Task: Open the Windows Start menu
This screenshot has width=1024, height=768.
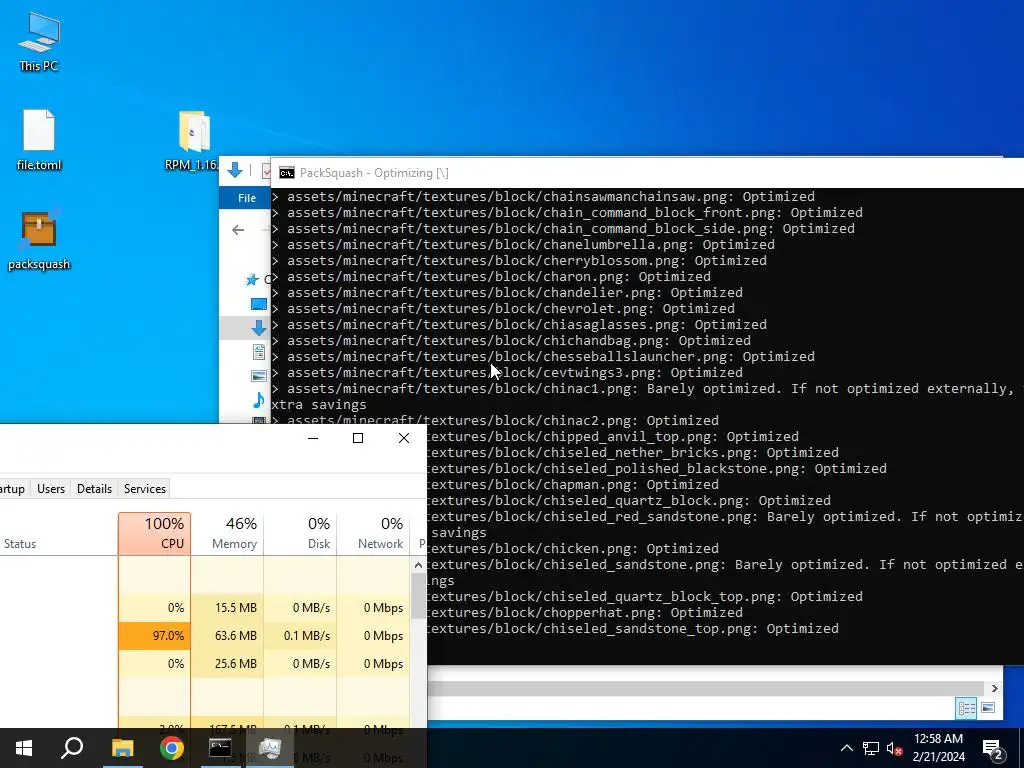Action: pyautogui.click(x=24, y=748)
